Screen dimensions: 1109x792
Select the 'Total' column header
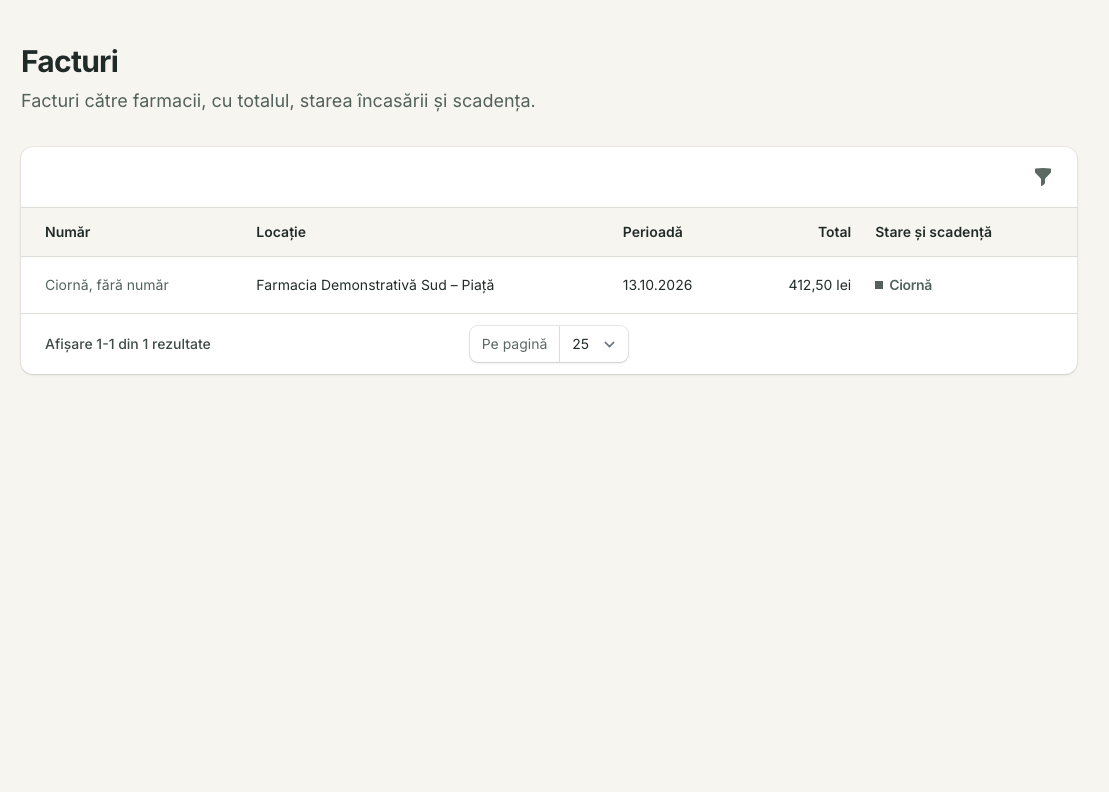(835, 232)
